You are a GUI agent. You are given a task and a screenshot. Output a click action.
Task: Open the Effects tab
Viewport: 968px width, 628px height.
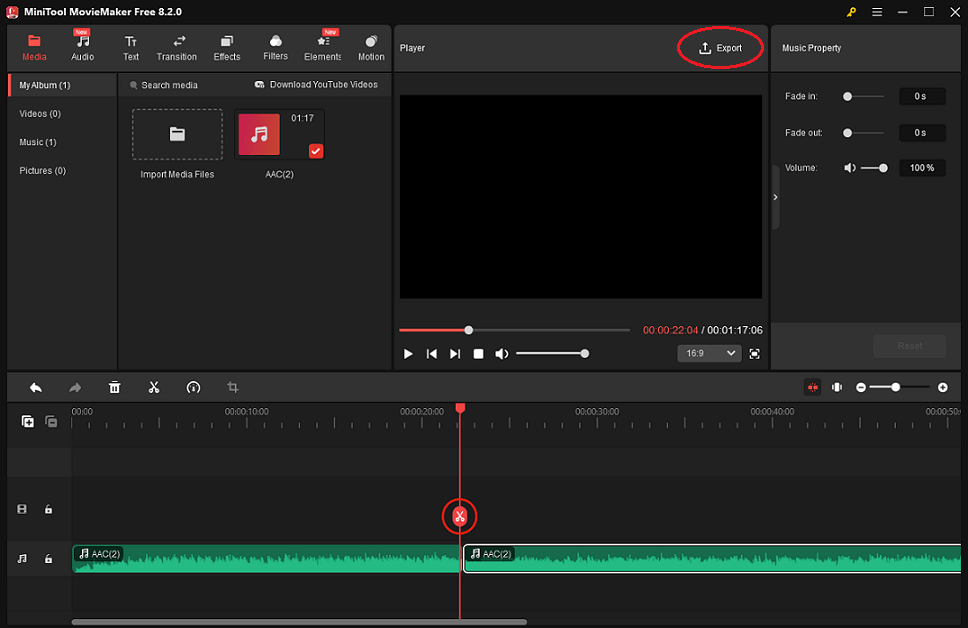[x=227, y=48]
